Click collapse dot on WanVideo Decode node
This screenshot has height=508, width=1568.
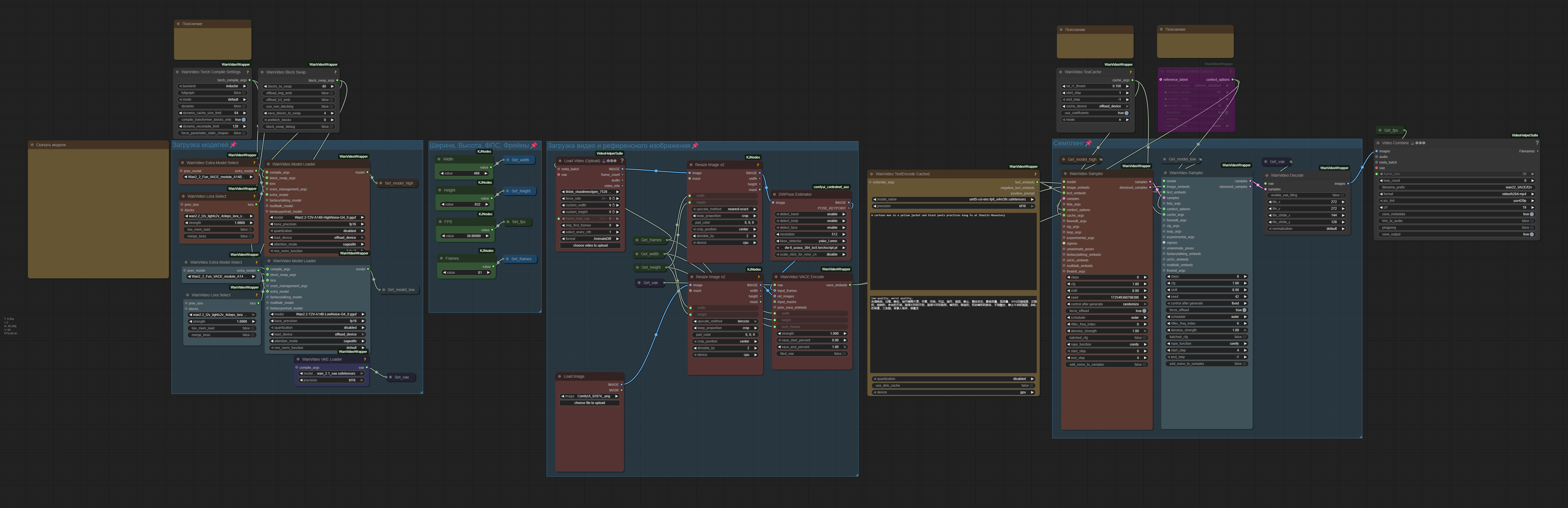point(1267,175)
